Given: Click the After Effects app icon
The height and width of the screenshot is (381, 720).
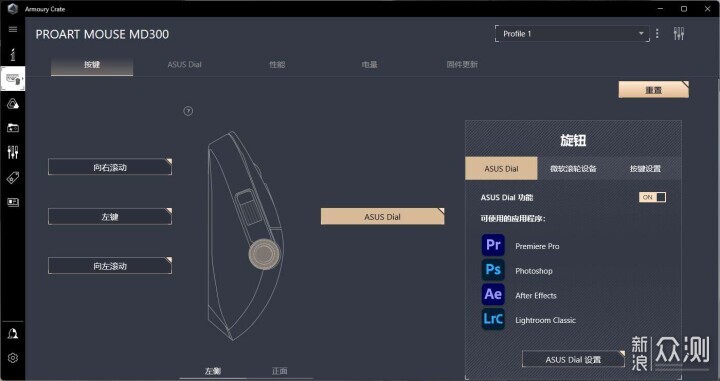Looking at the screenshot, I should (x=493, y=294).
